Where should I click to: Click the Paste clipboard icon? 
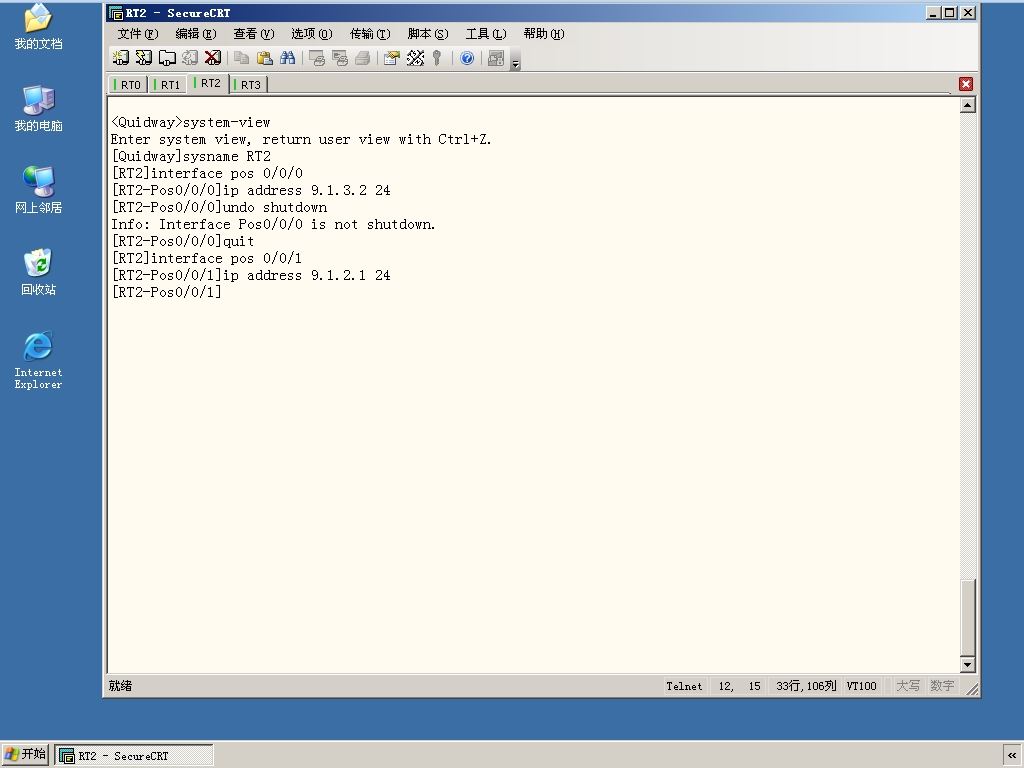pyautogui.click(x=264, y=58)
